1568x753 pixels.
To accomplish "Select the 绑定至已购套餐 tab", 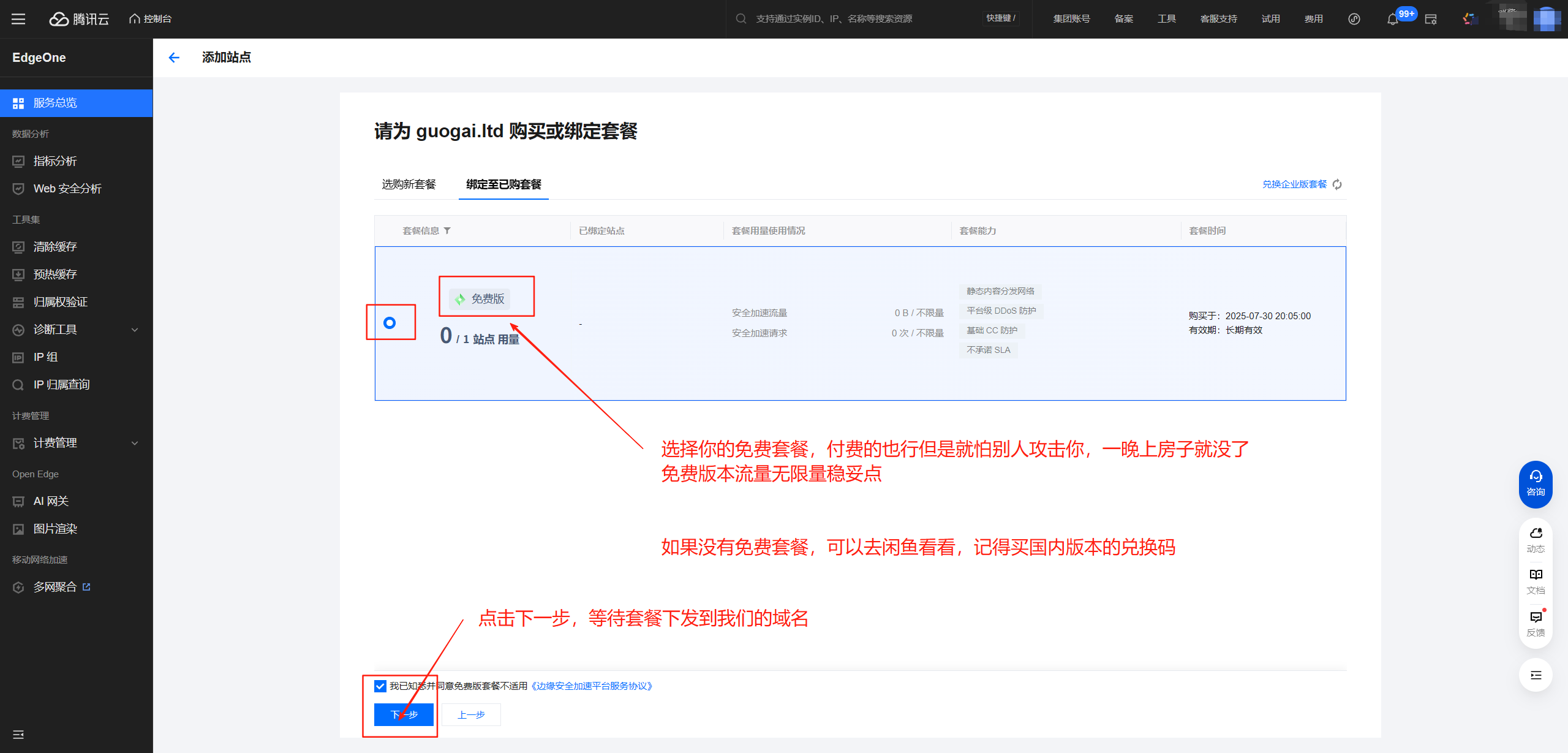I will pyautogui.click(x=503, y=184).
